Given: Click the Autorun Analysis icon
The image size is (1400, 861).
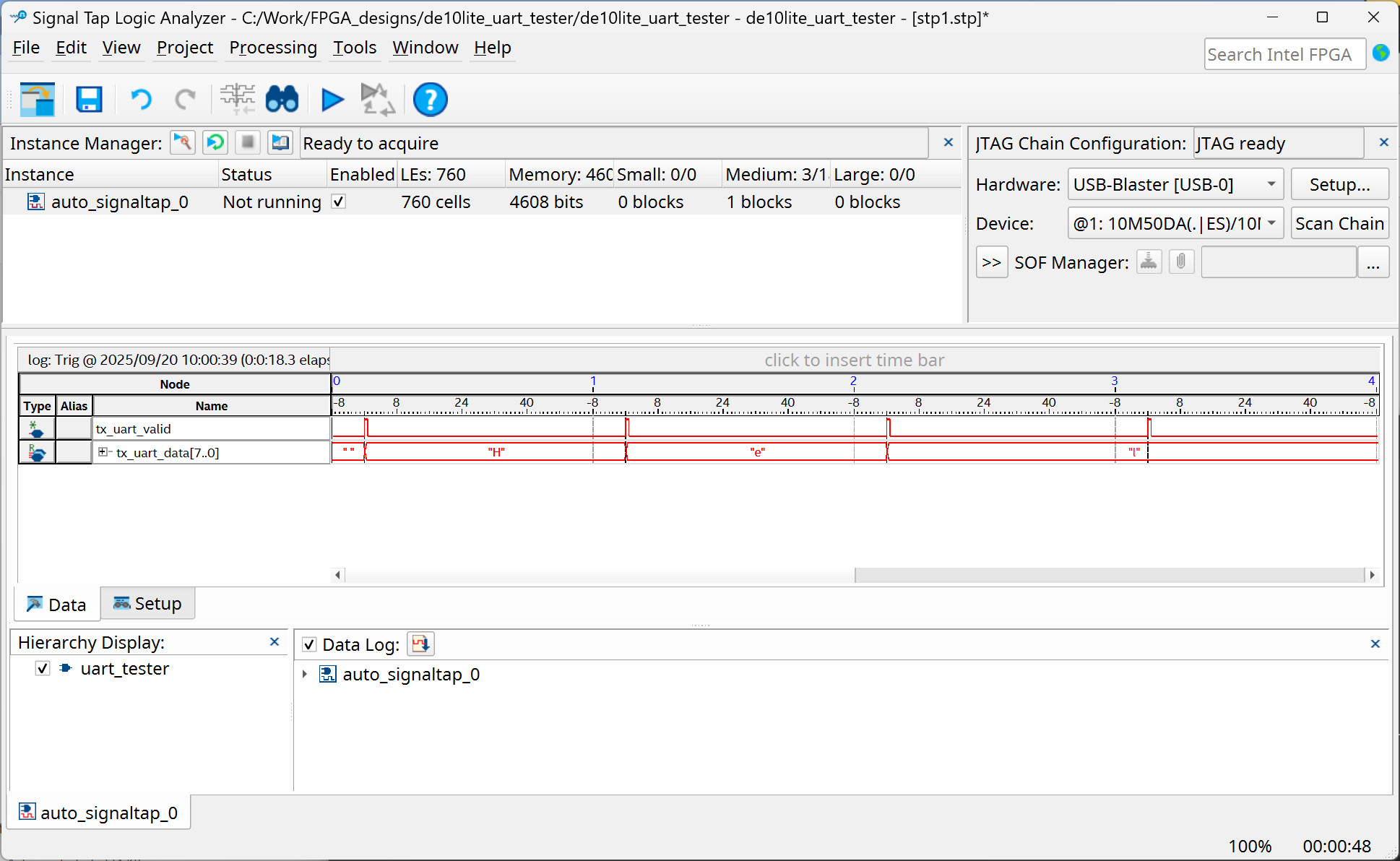Looking at the screenshot, I should tap(377, 99).
